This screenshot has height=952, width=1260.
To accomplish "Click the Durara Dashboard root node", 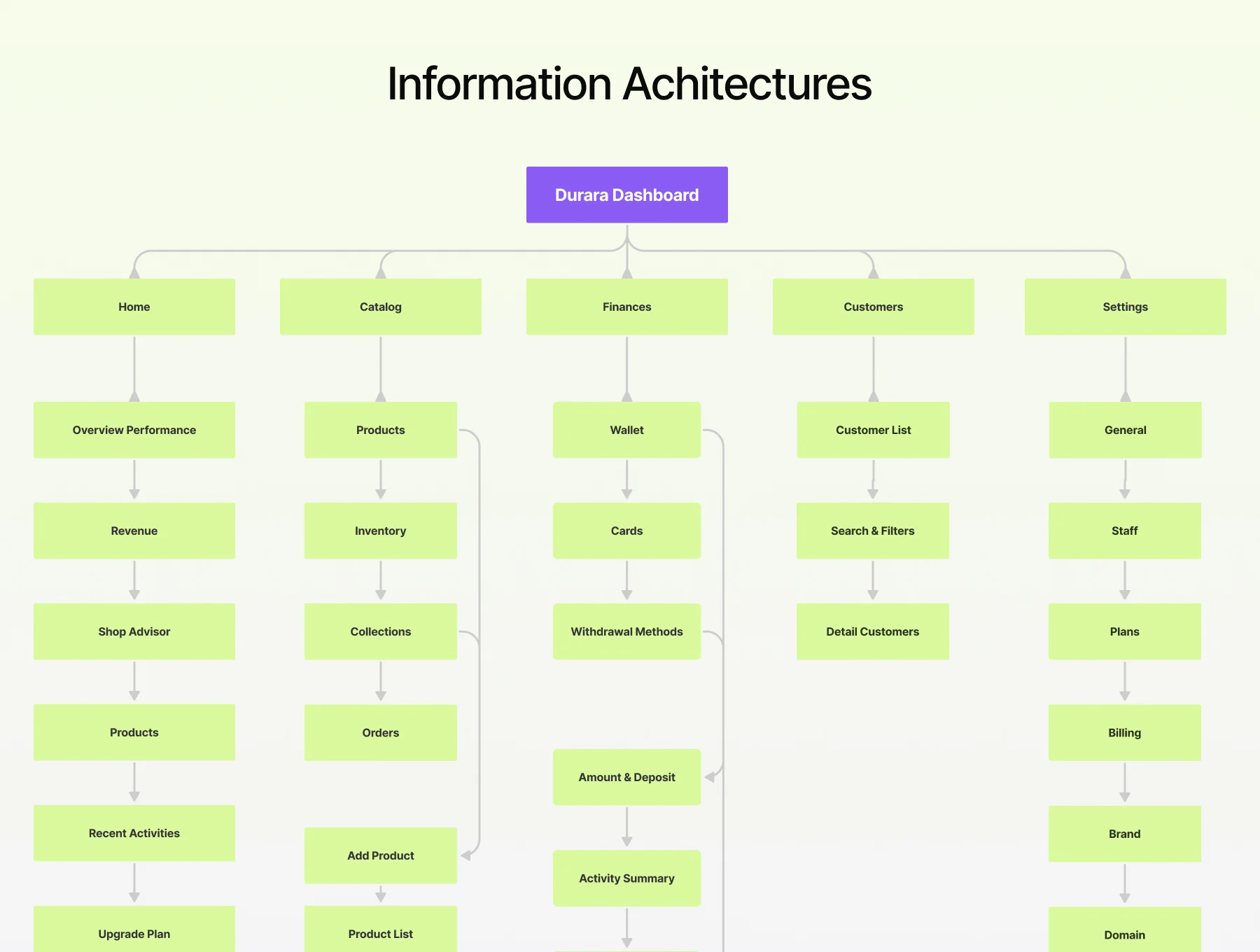I will click(x=626, y=195).
